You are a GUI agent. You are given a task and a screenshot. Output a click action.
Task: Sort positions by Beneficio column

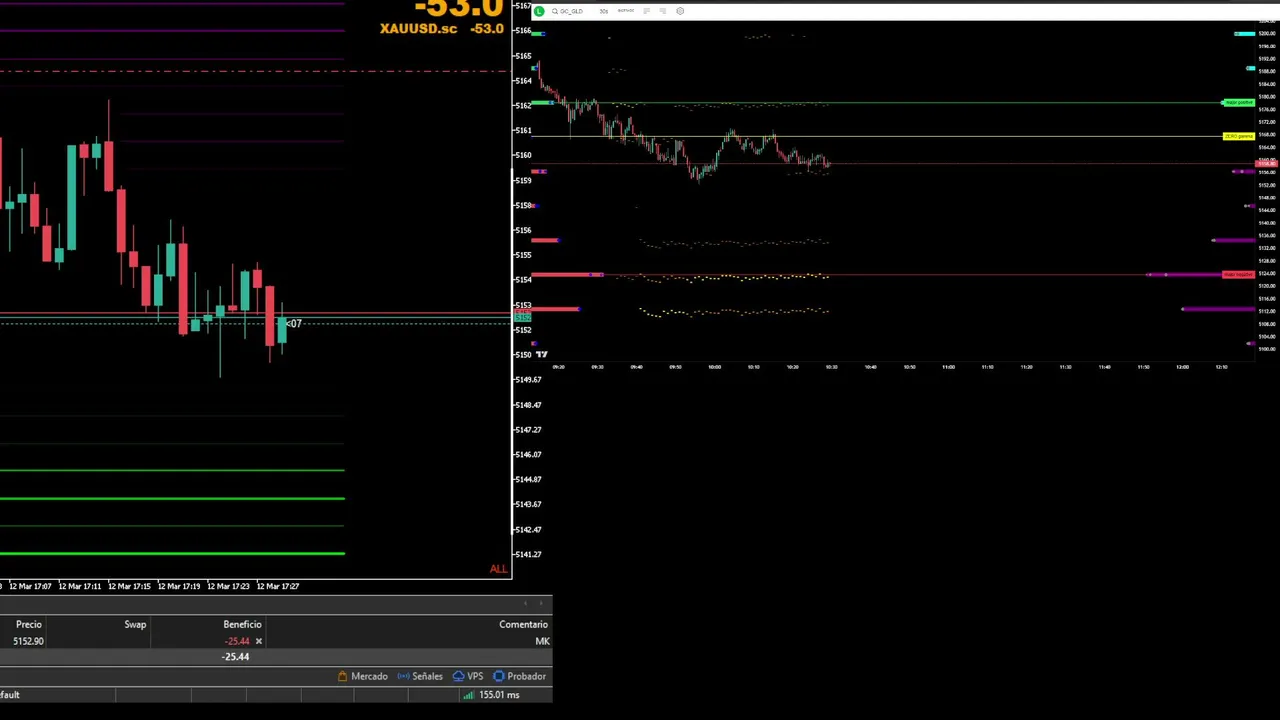pyautogui.click(x=242, y=624)
